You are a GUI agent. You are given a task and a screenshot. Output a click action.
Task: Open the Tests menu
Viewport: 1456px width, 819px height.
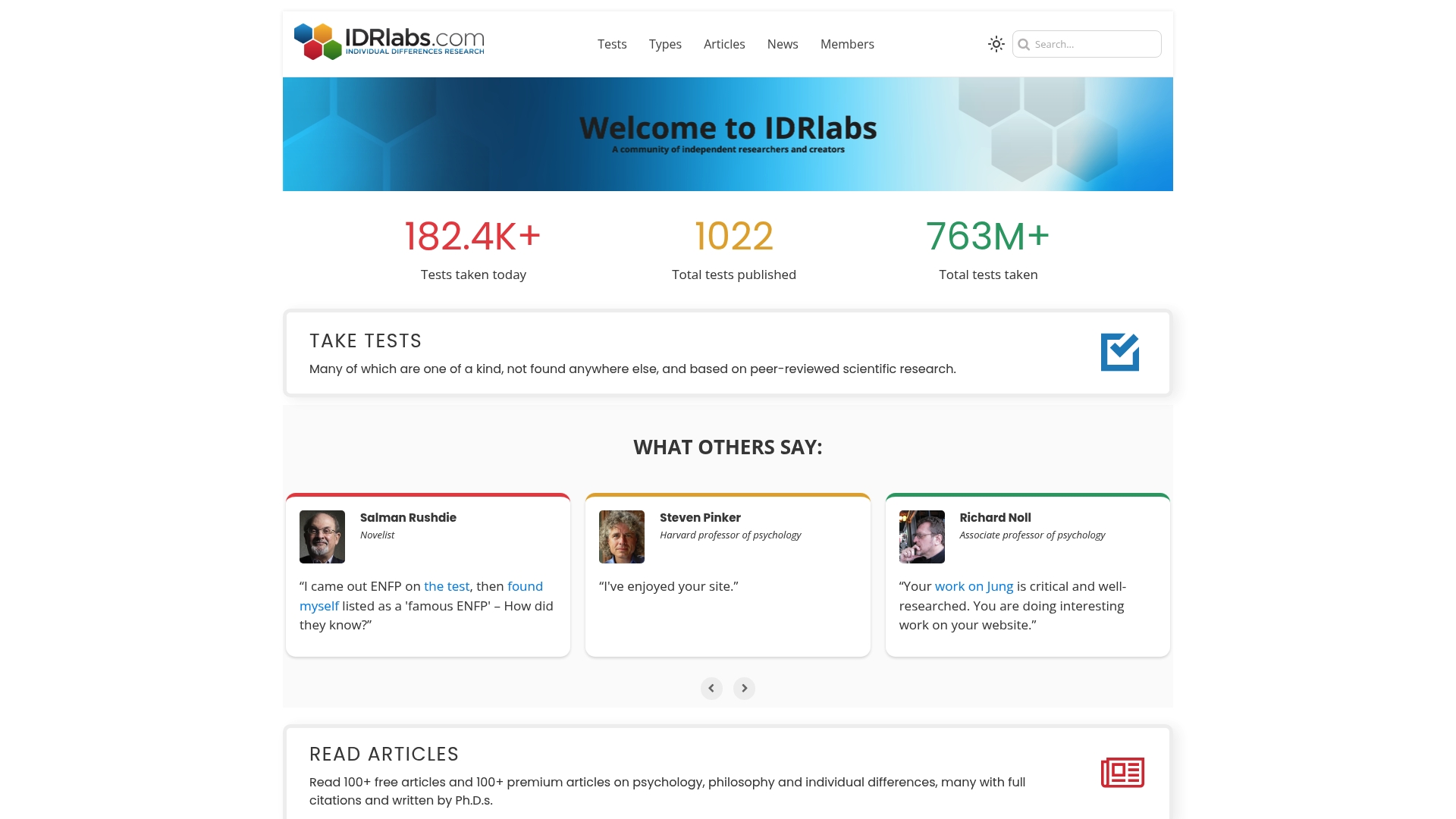pos(612,44)
